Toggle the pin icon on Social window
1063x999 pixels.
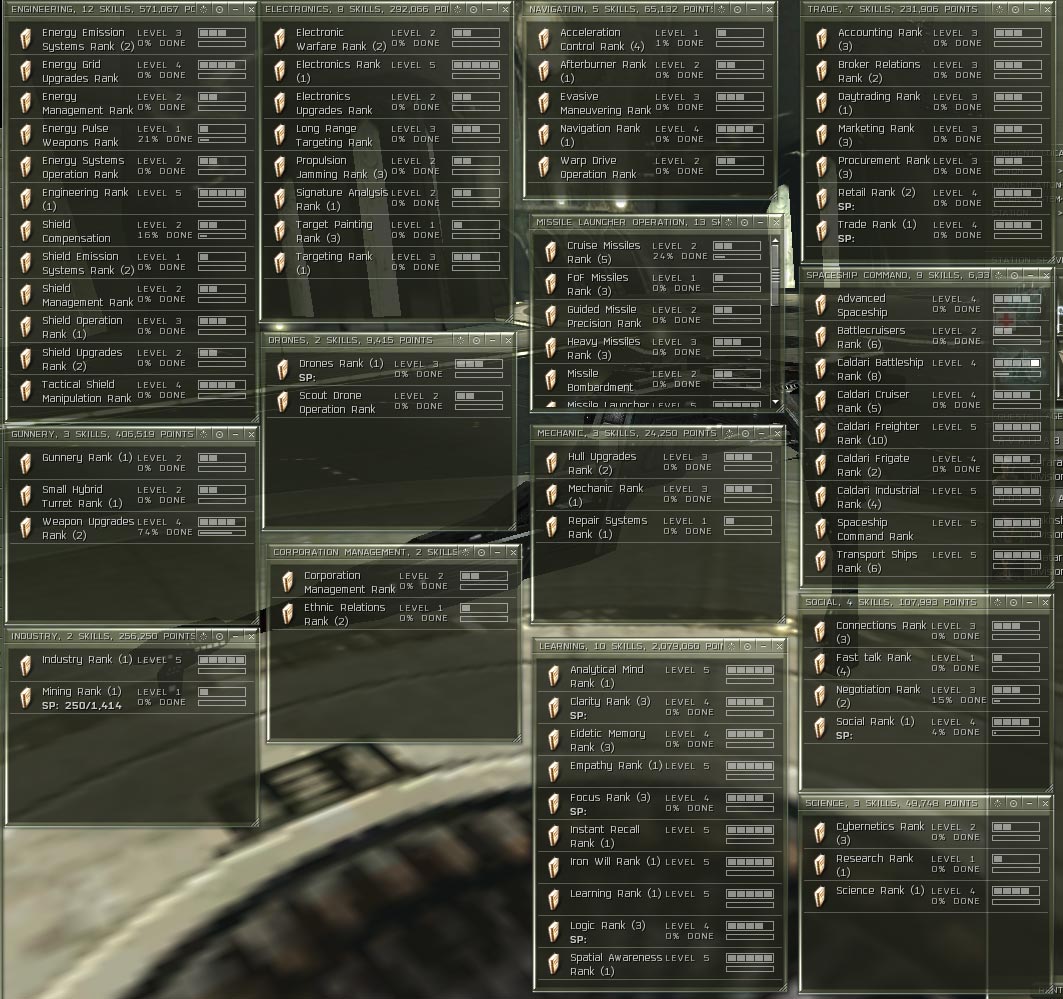click(x=998, y=602)
